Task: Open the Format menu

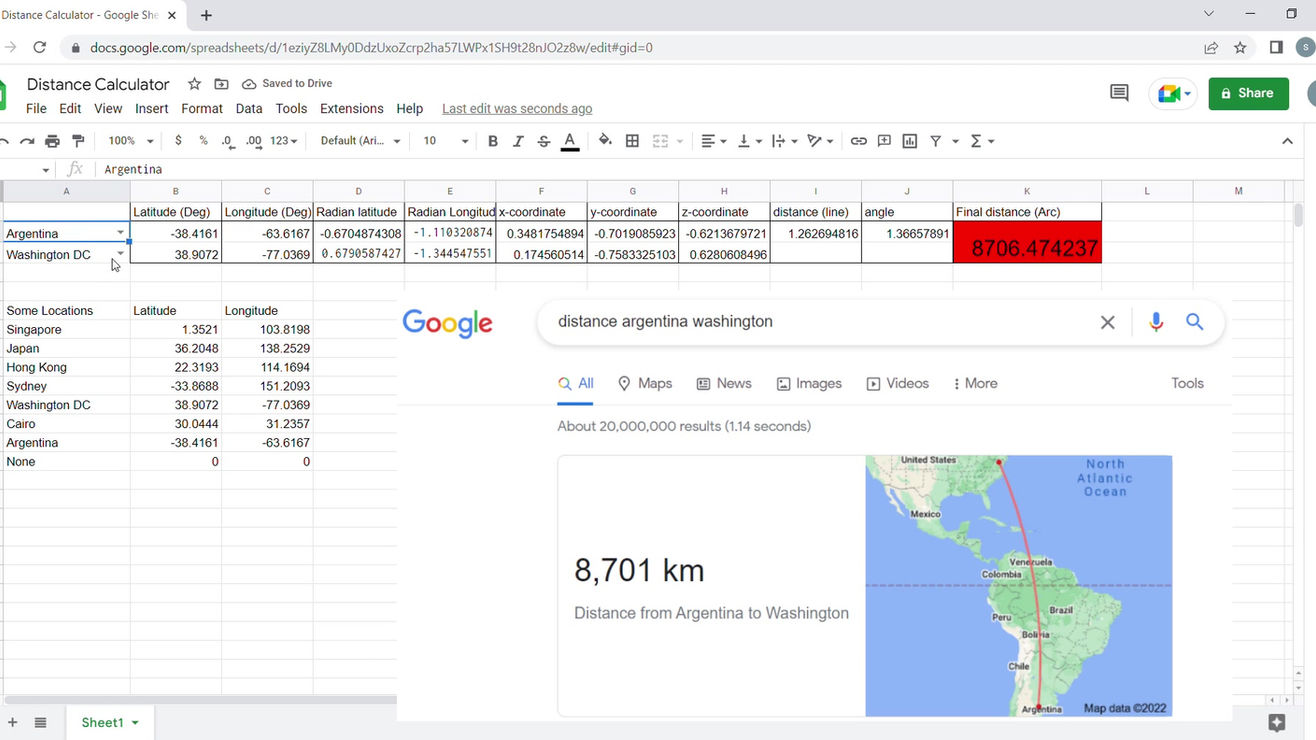Action: pyautogui.click(x=202, y=109)
